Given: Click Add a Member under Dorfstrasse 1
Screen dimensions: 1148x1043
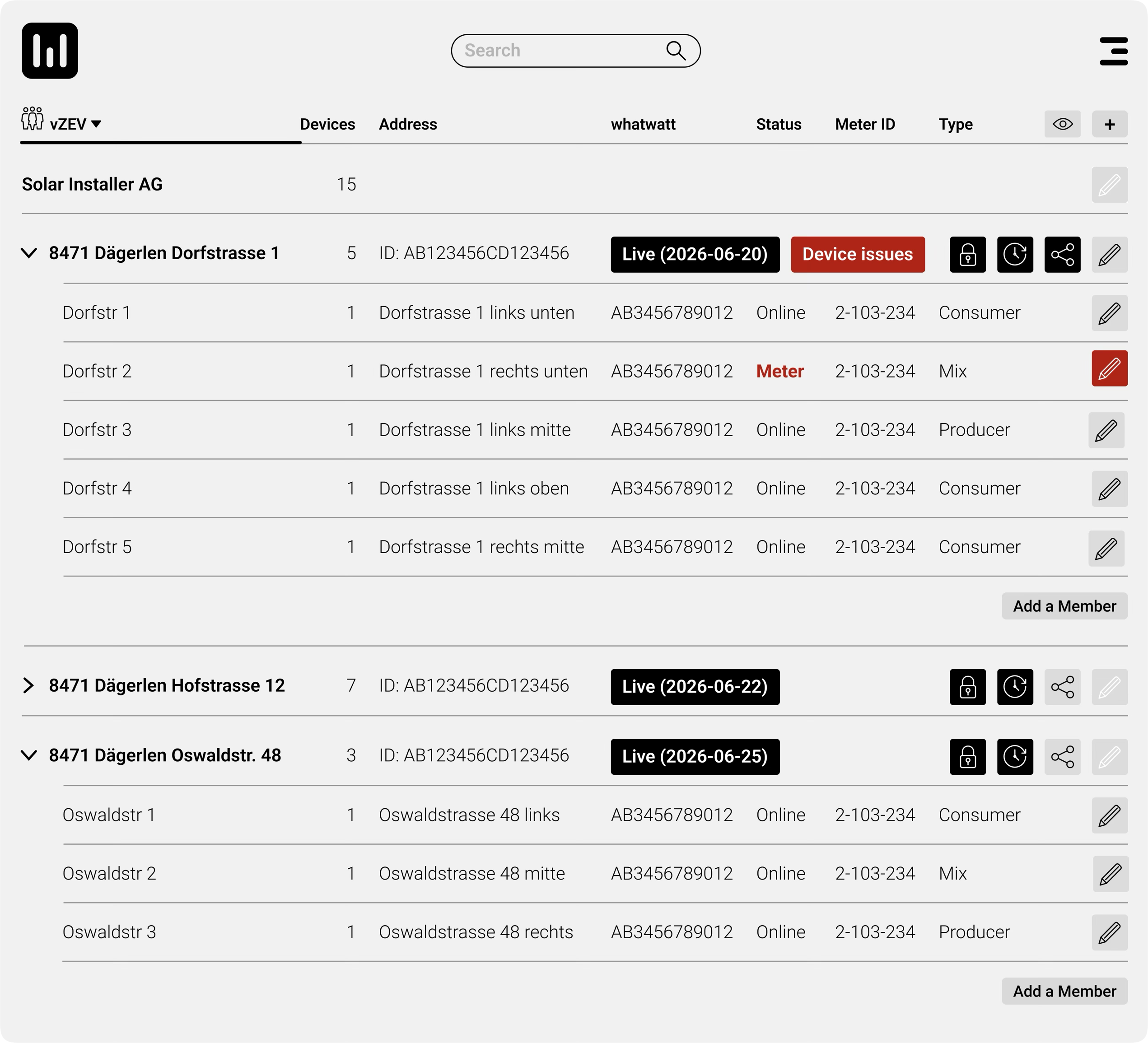Looking at the screenshot, I should pos(1064,606).
